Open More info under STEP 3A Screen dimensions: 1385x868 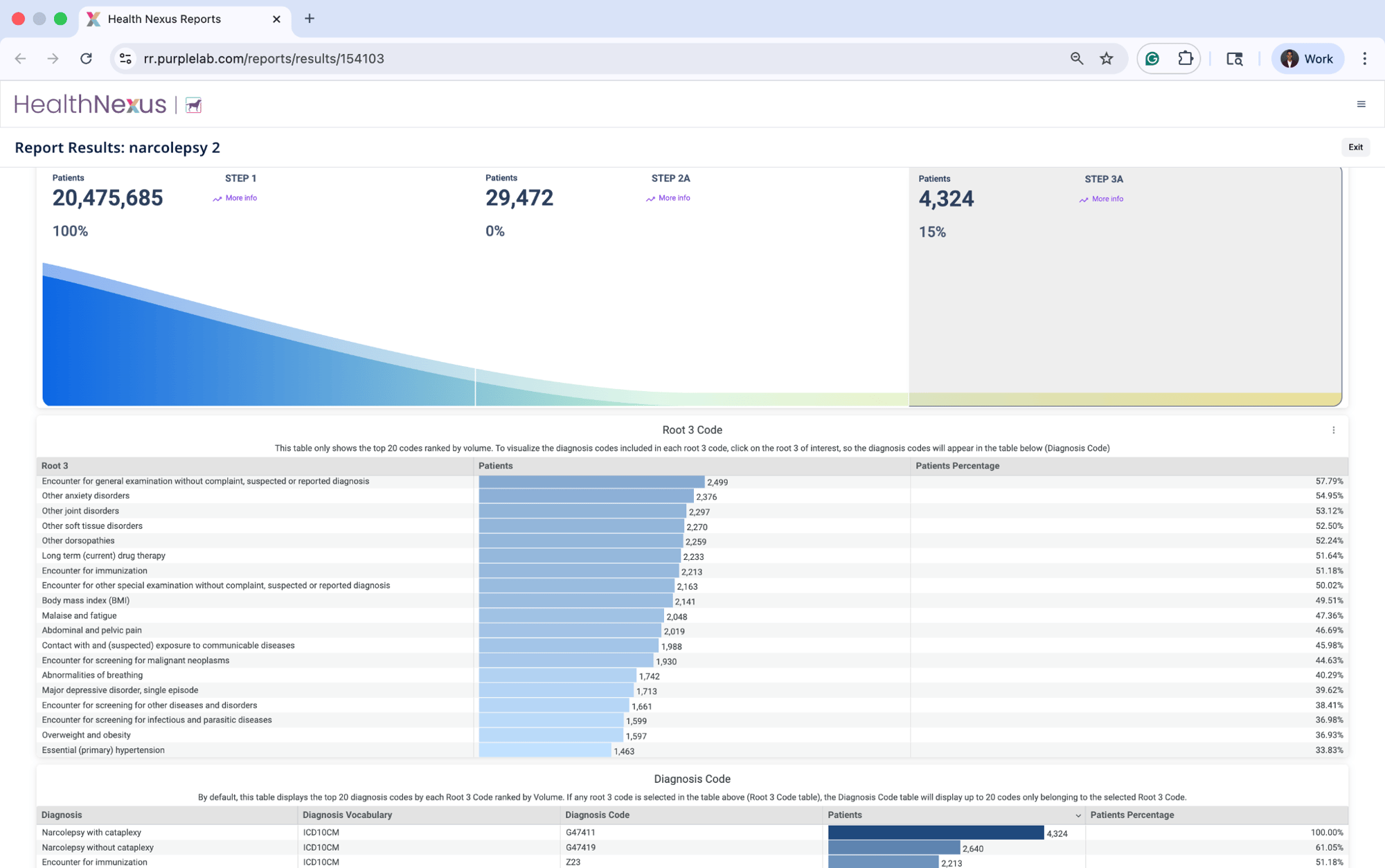[1107, 199]
